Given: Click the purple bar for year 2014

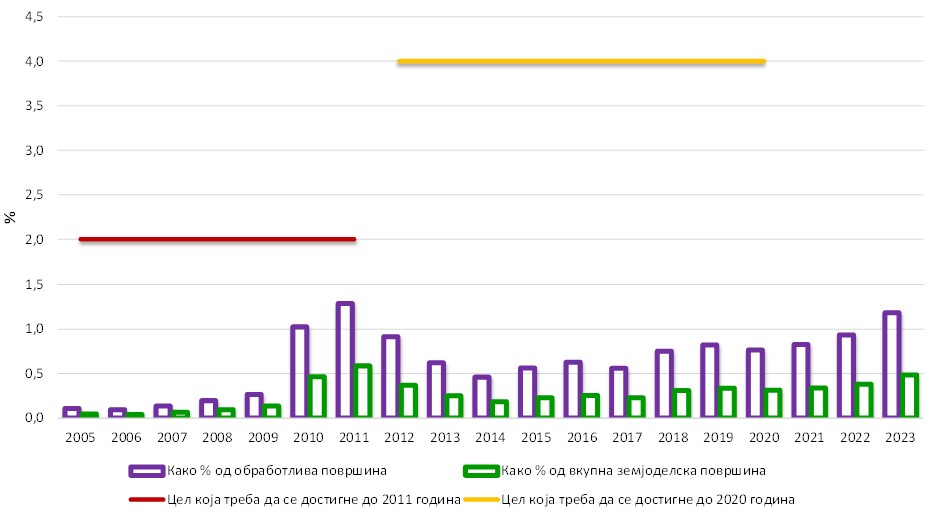Looking at the screenshot, I should click(x=481, y=397).
